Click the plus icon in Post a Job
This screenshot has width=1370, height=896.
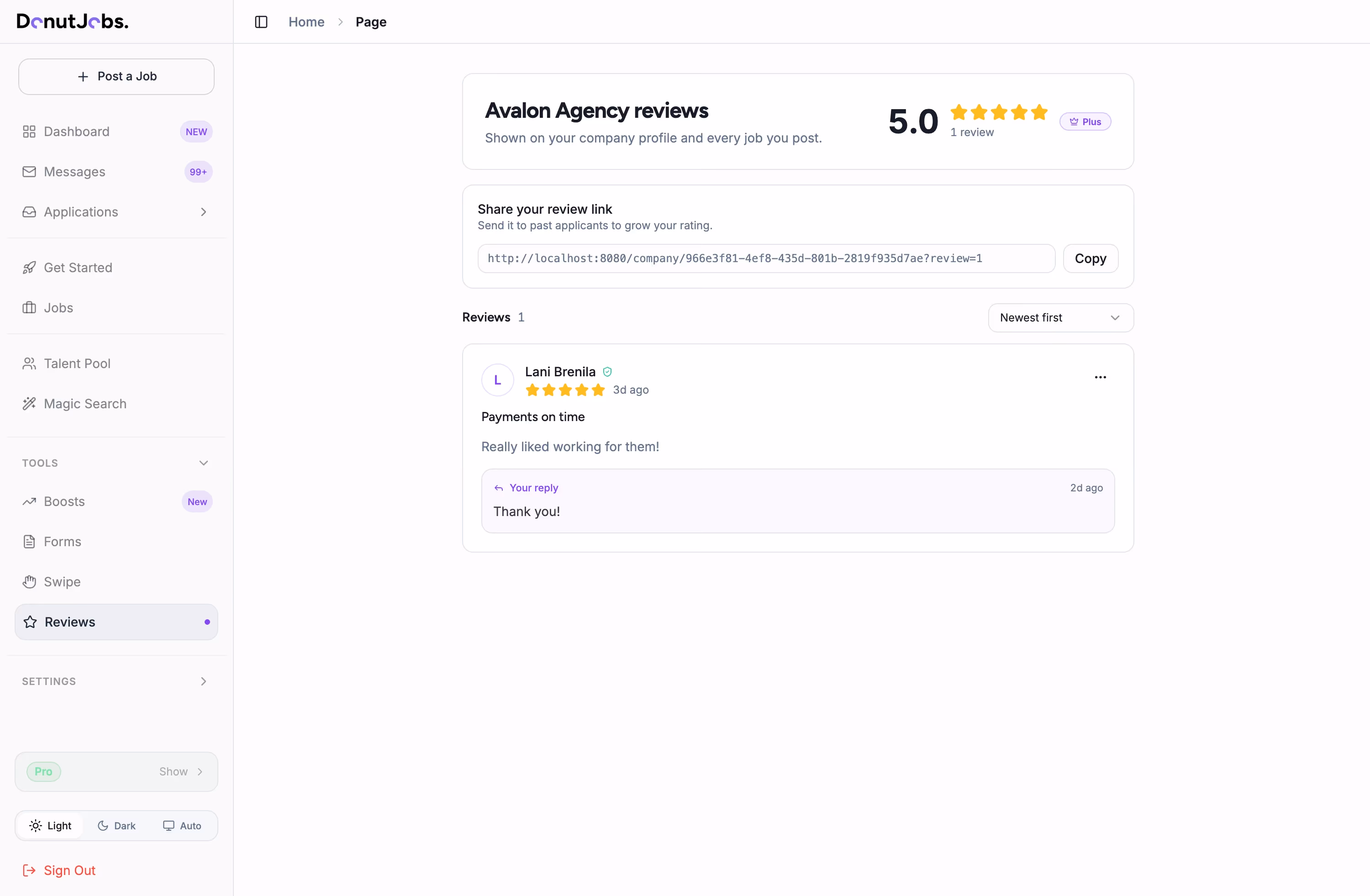tap(84, 77)
